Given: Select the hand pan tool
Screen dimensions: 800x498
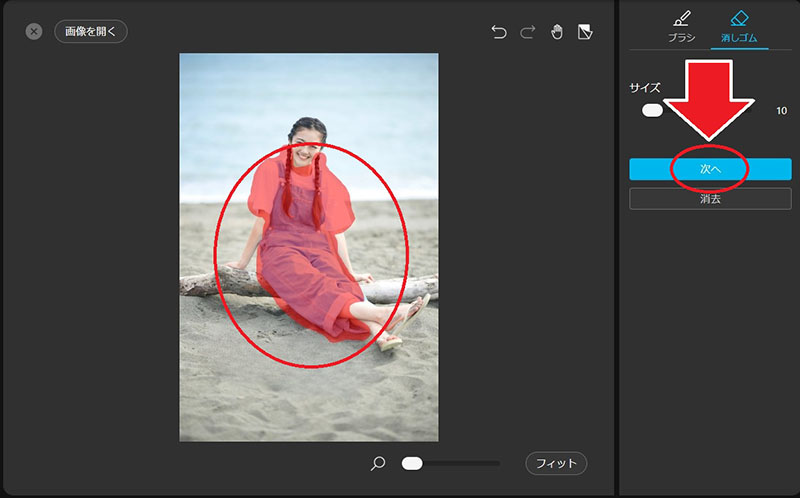Looking at the screenshot, I should [557, 32].
